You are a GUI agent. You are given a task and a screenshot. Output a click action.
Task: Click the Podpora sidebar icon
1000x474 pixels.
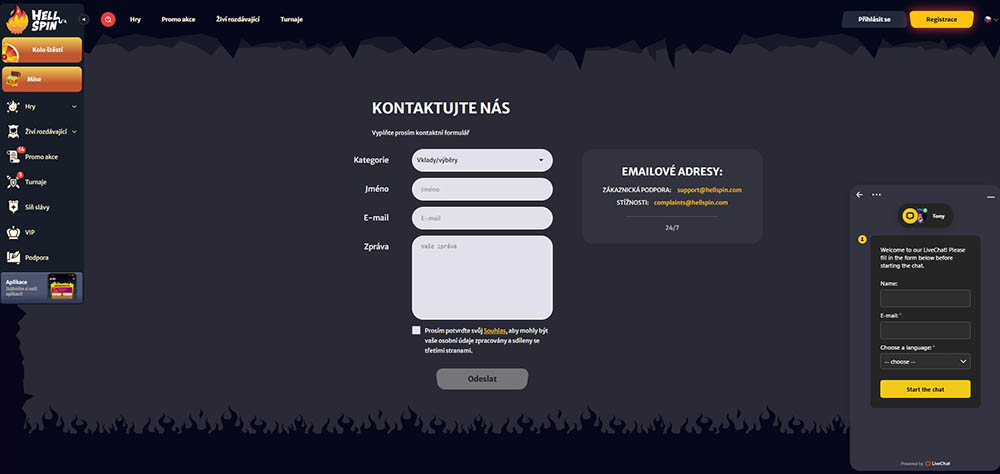pyautogui.click(x=13, y=258)
